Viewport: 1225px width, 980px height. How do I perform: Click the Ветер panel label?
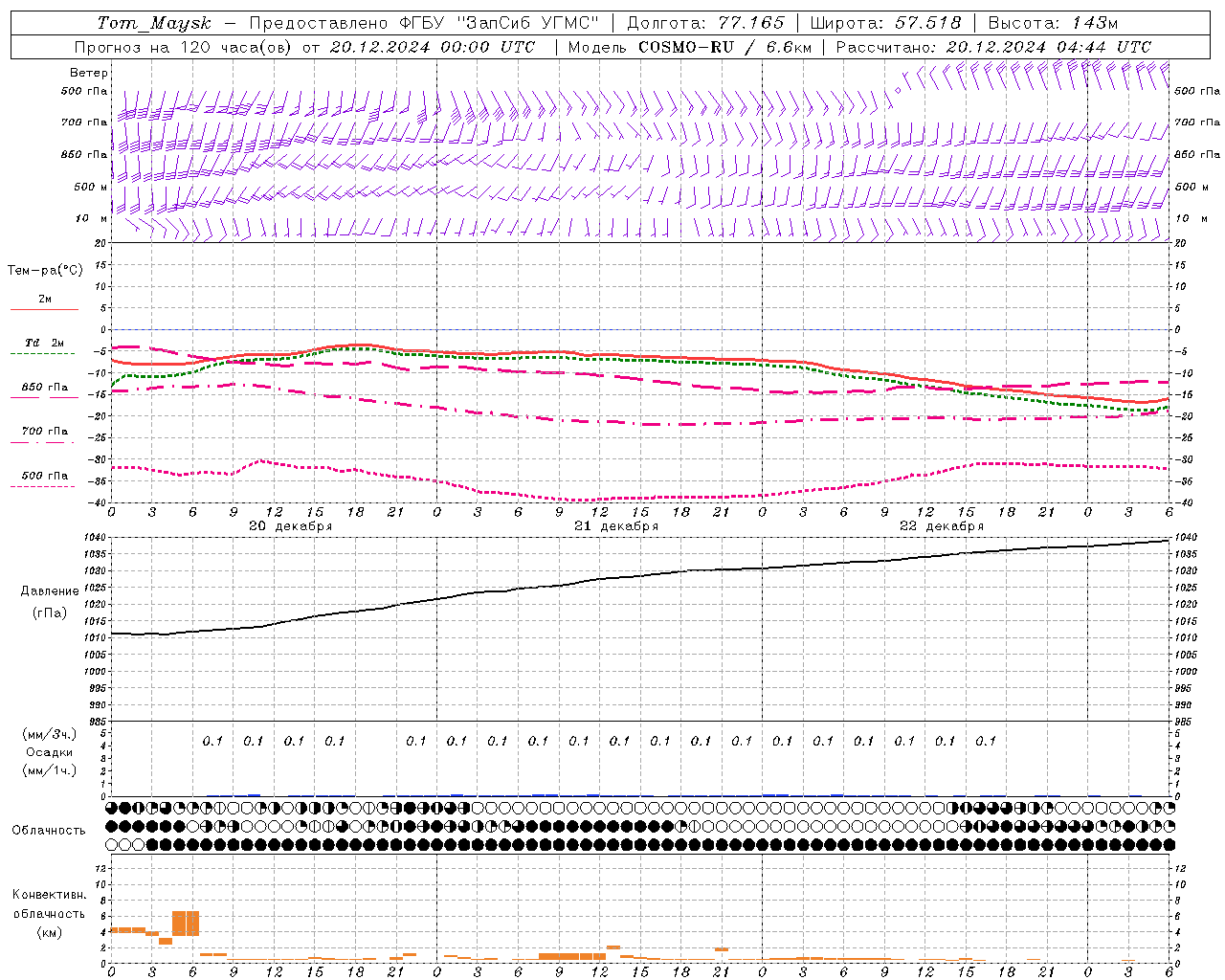coord(89,73)
